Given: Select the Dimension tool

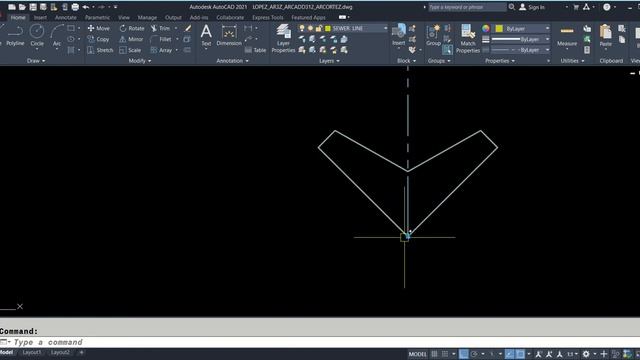Looking at the screenshot, I should 229,35.
